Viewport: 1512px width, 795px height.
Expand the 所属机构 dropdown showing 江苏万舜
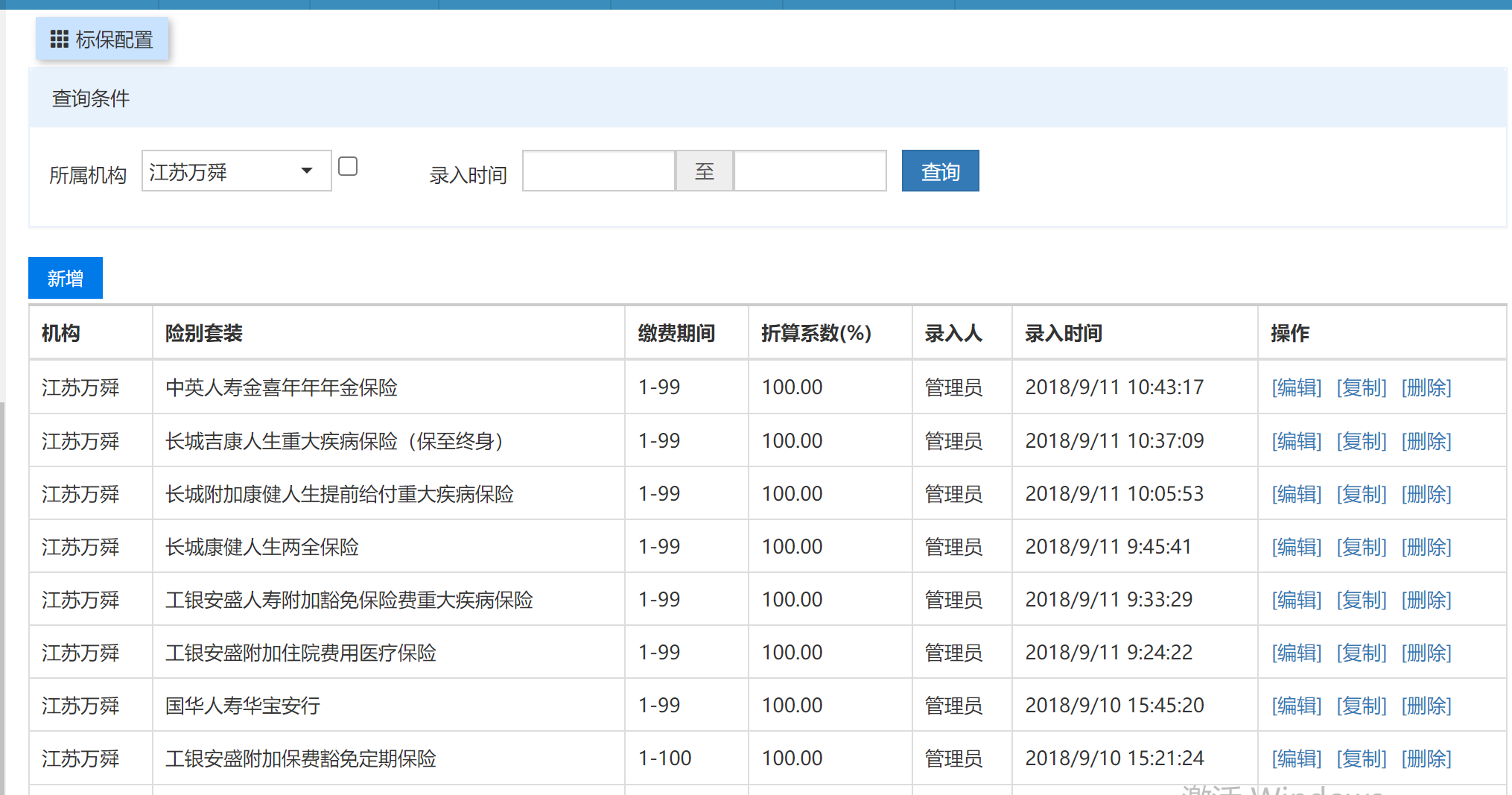coord(236,171)
